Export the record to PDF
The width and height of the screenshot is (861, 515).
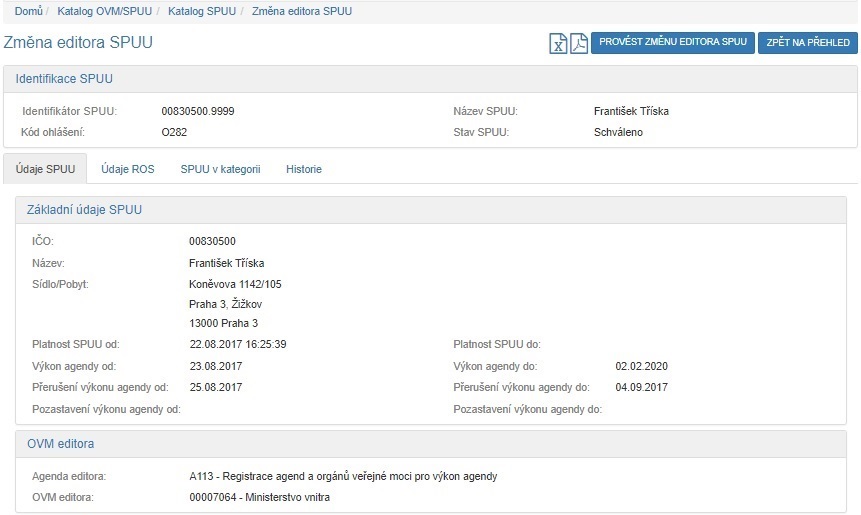(578, 43)
